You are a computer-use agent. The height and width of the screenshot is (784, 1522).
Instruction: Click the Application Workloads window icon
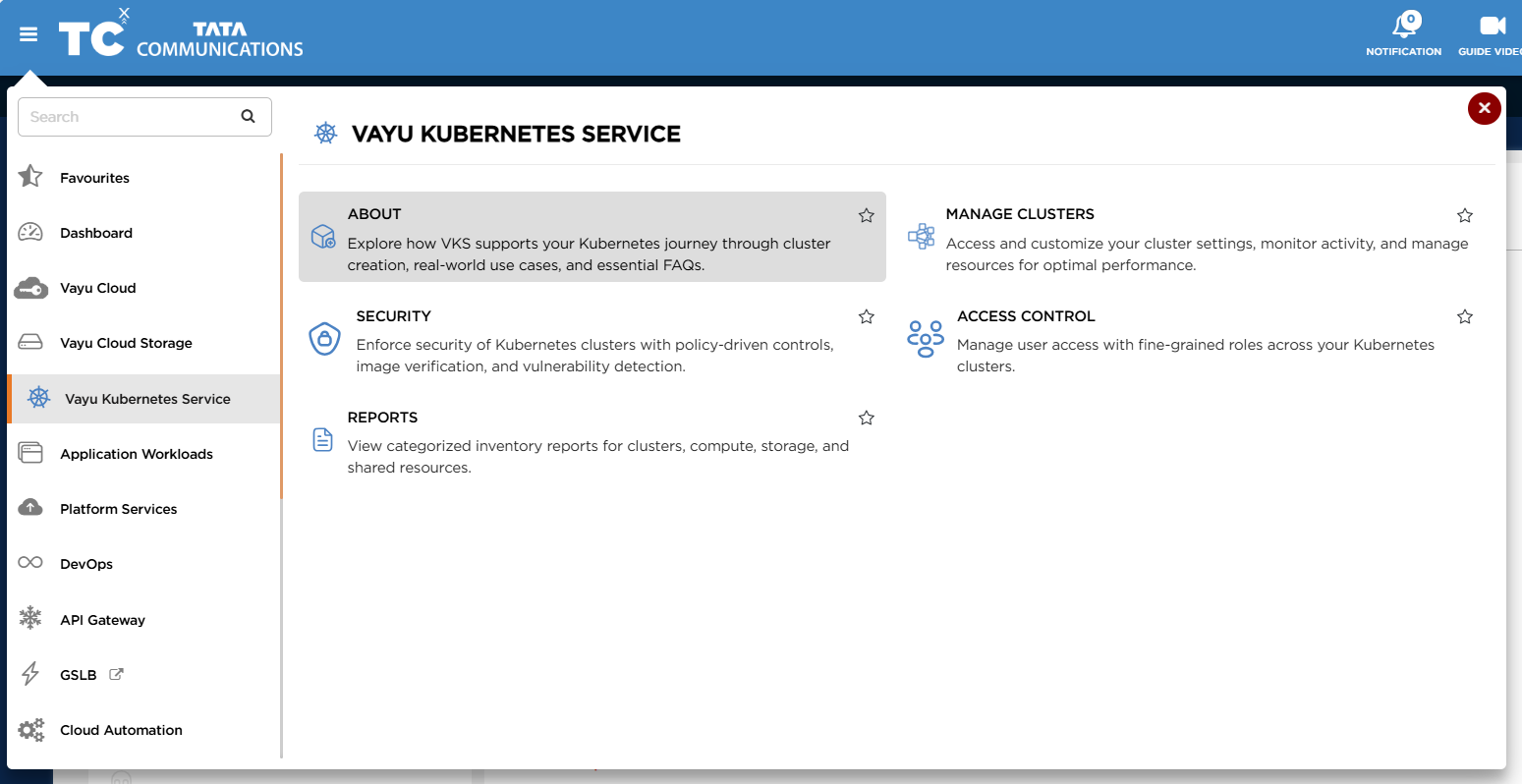[30, 453]
